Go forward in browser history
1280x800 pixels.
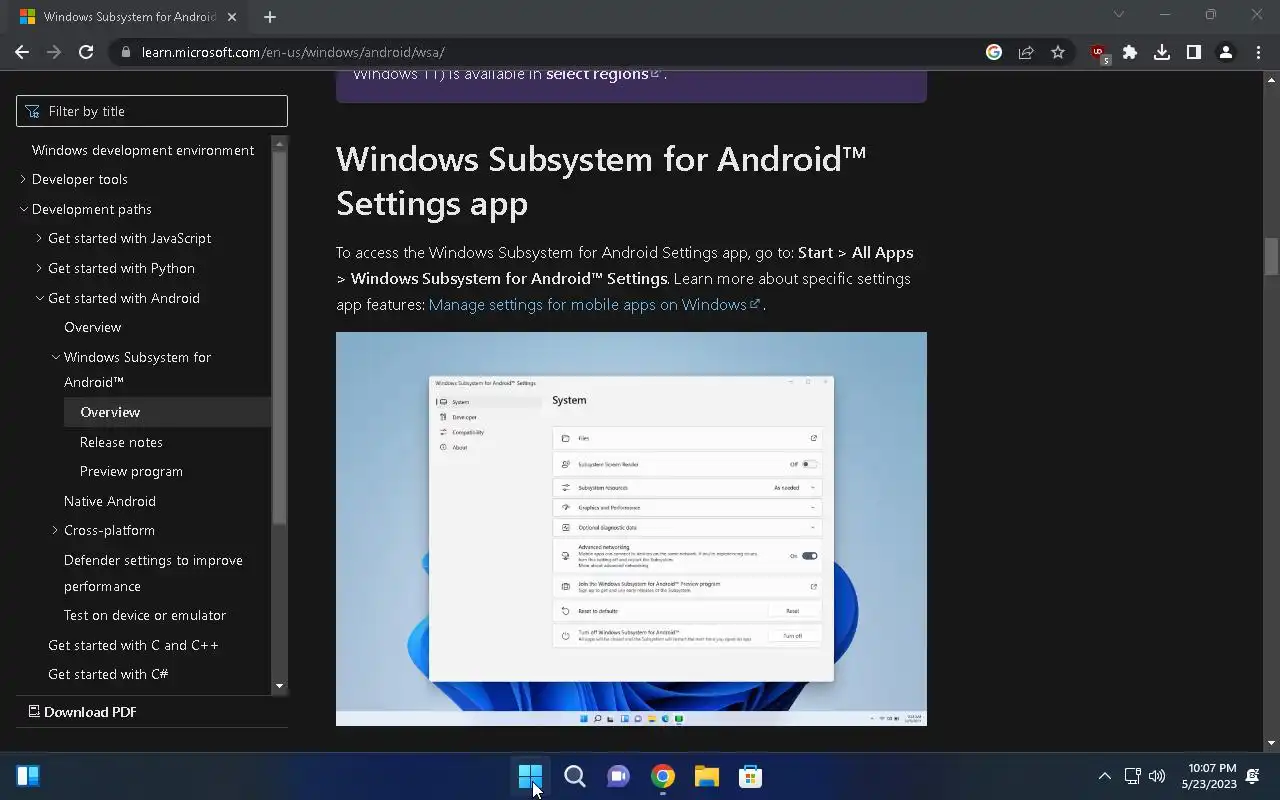coord(54,52)
